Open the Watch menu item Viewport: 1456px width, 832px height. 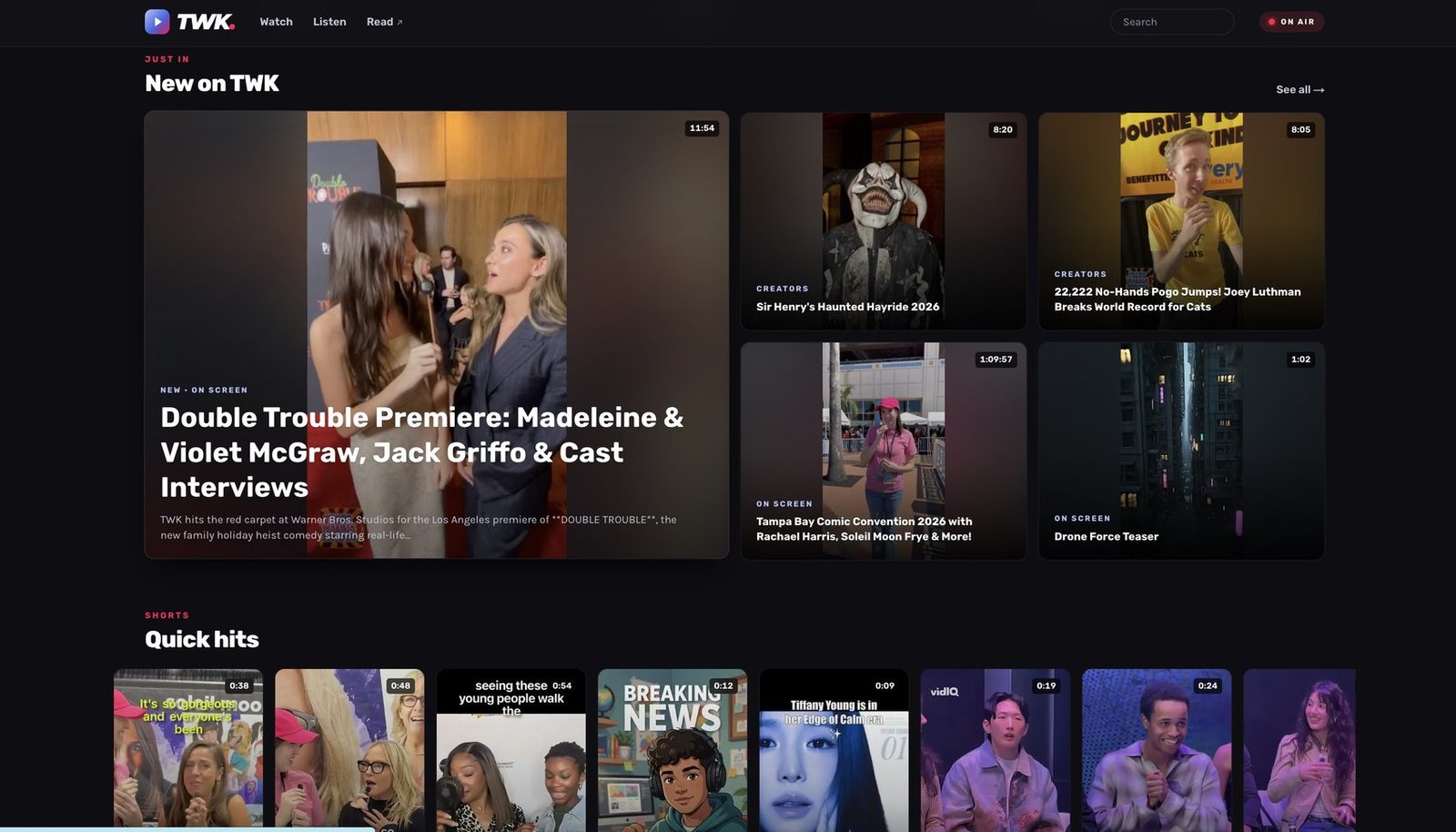point(276,22)
